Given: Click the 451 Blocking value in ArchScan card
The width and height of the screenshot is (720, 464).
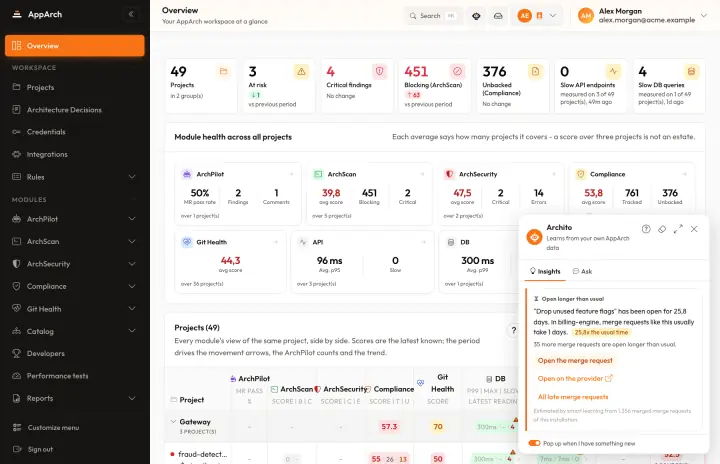Looking at the screenshot, I should pos(369,193).
